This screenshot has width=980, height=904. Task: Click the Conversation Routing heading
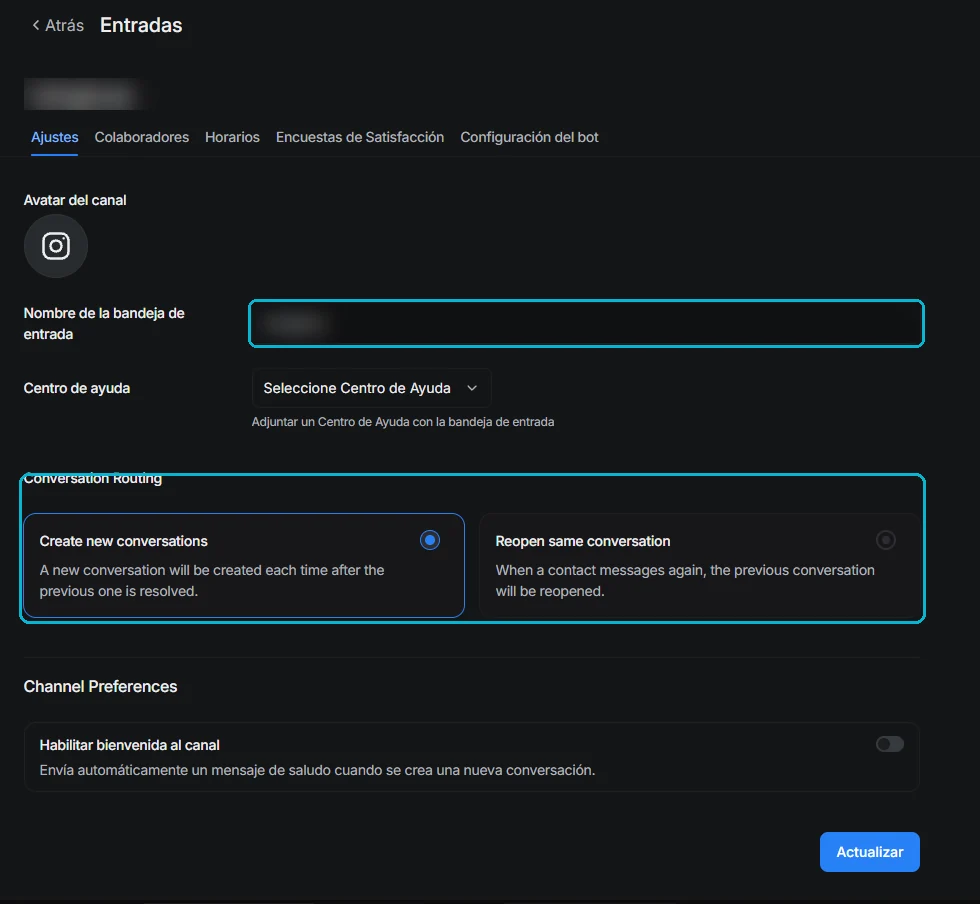click(93, 478)
